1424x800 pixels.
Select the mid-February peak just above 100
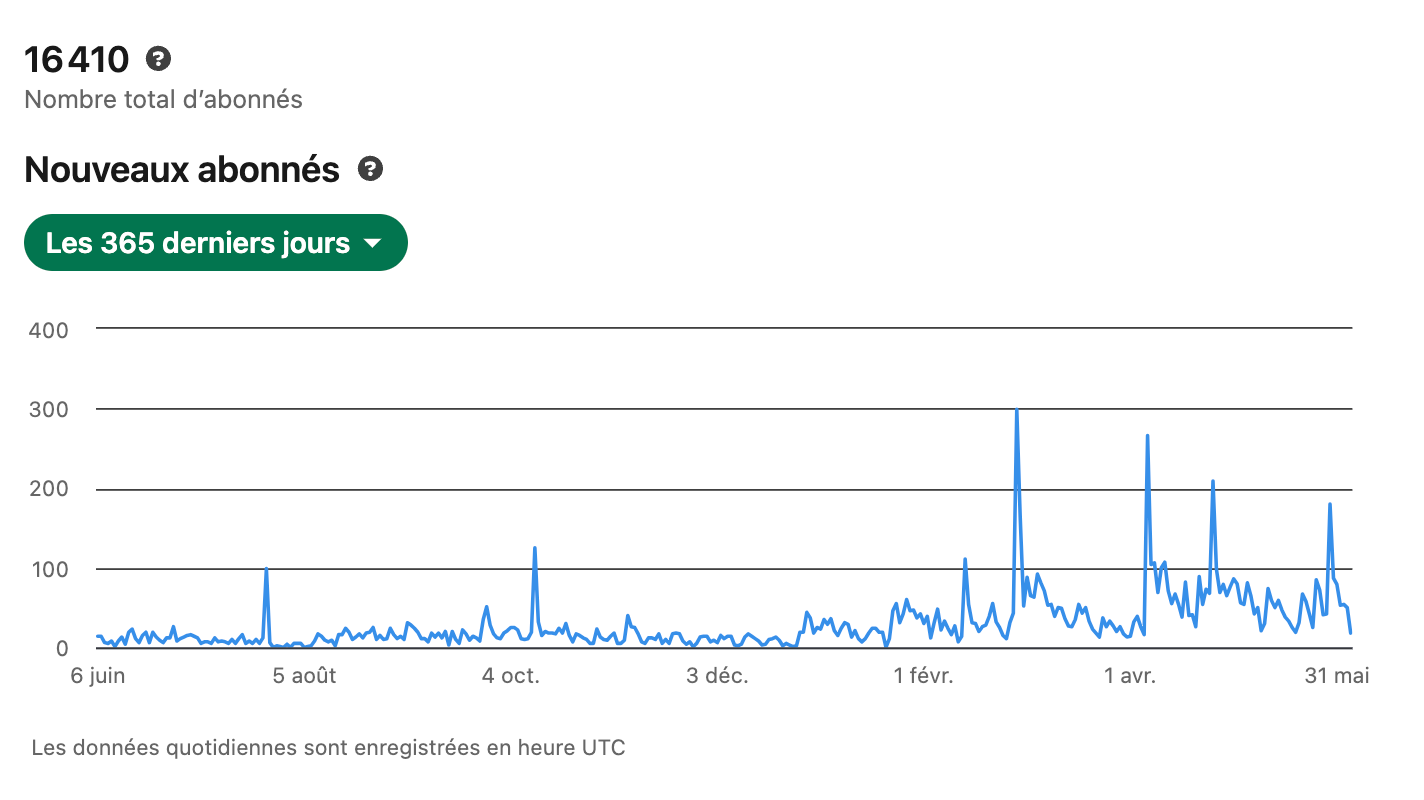(965, 560)
